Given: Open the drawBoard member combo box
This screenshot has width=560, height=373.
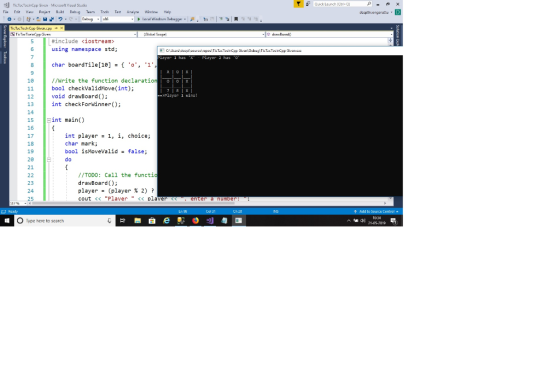Looking at the screenshot, I should [329, 34].
